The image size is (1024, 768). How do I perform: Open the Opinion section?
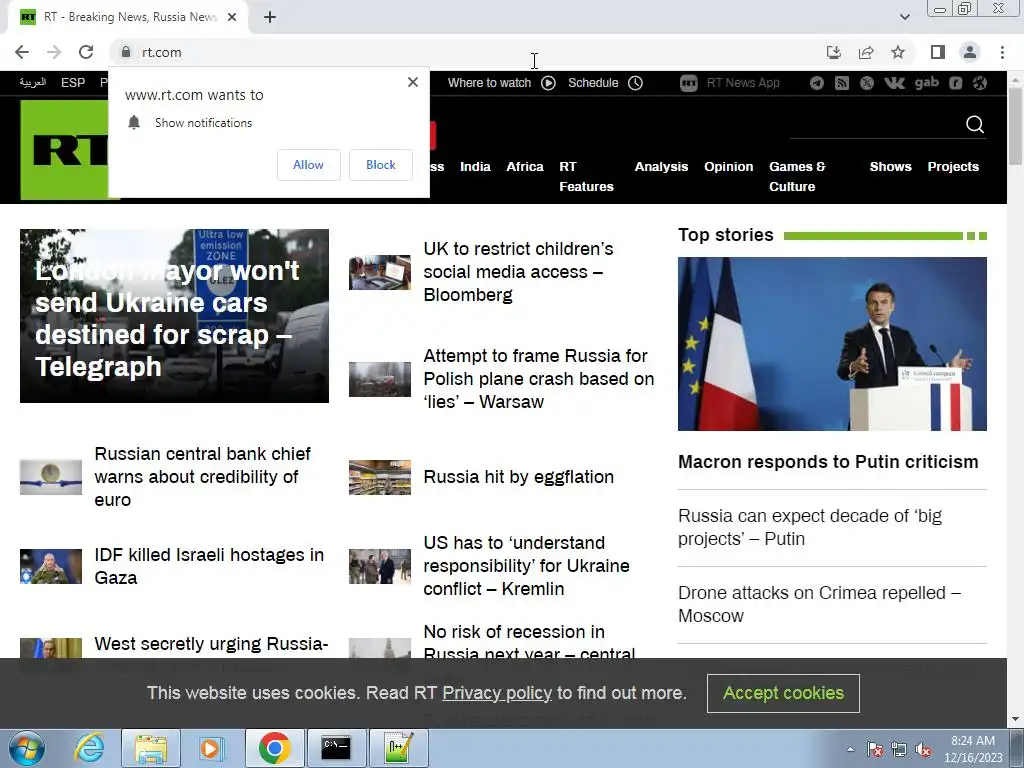[729, 167]
